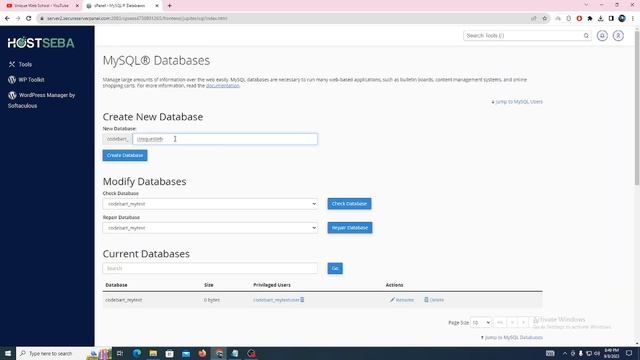Viewport: 640px width, 360px height.
Task: Switch to the Unique Web School YouTube tab
Action: (x=41, y=6)
